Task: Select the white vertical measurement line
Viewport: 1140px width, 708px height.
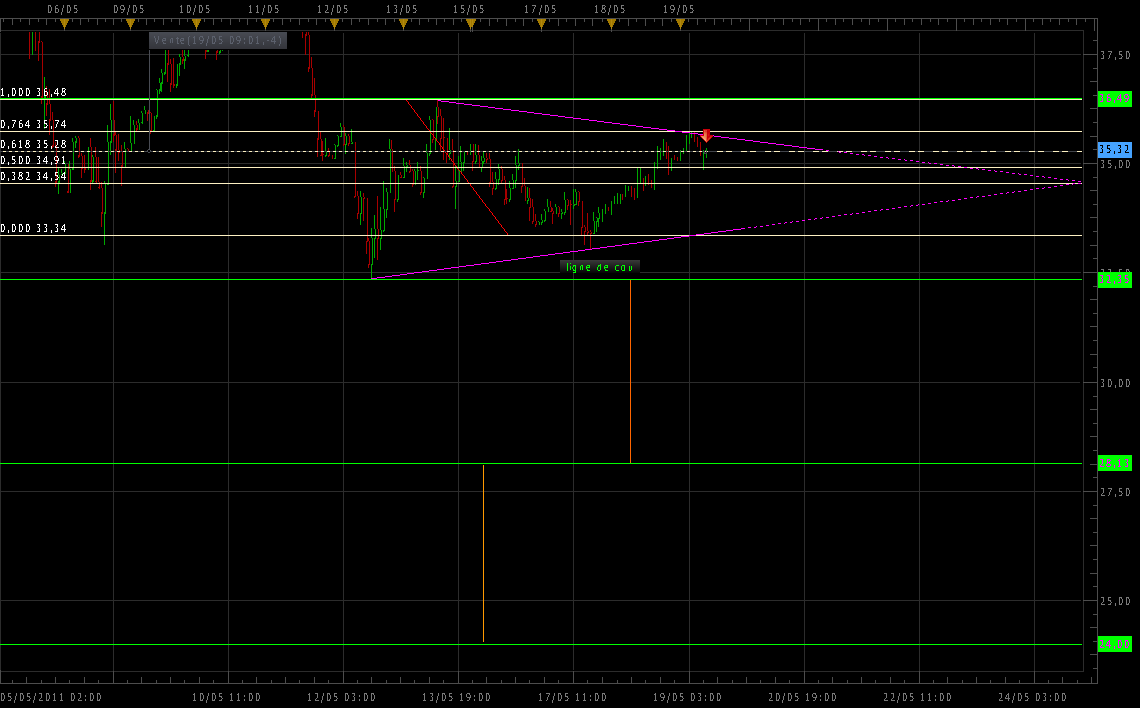Action: click(483, 552)
